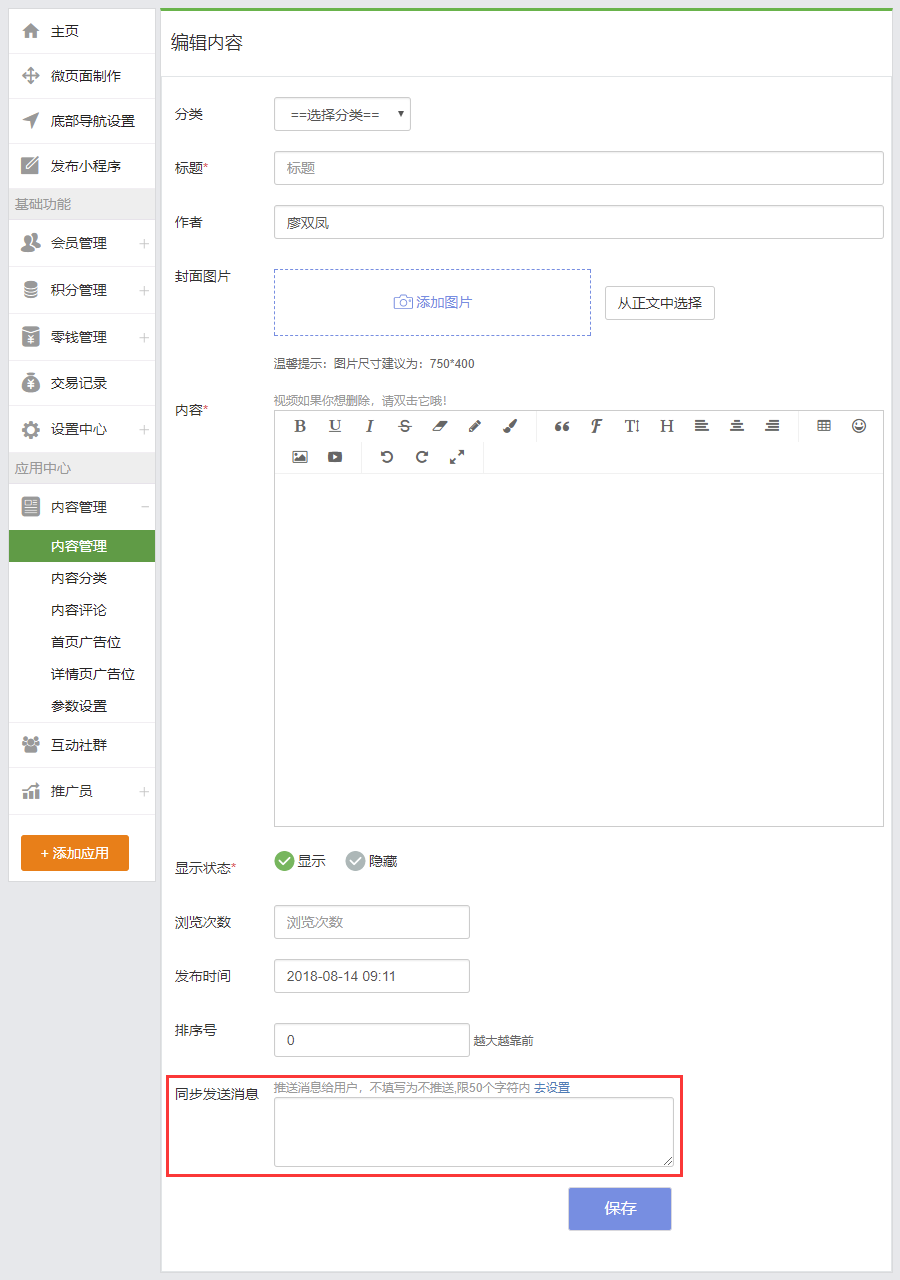Image resolution: width=900 pixels, height=1280 pixels.
Task: Undo the last editor action
Action: click(387, 457)
